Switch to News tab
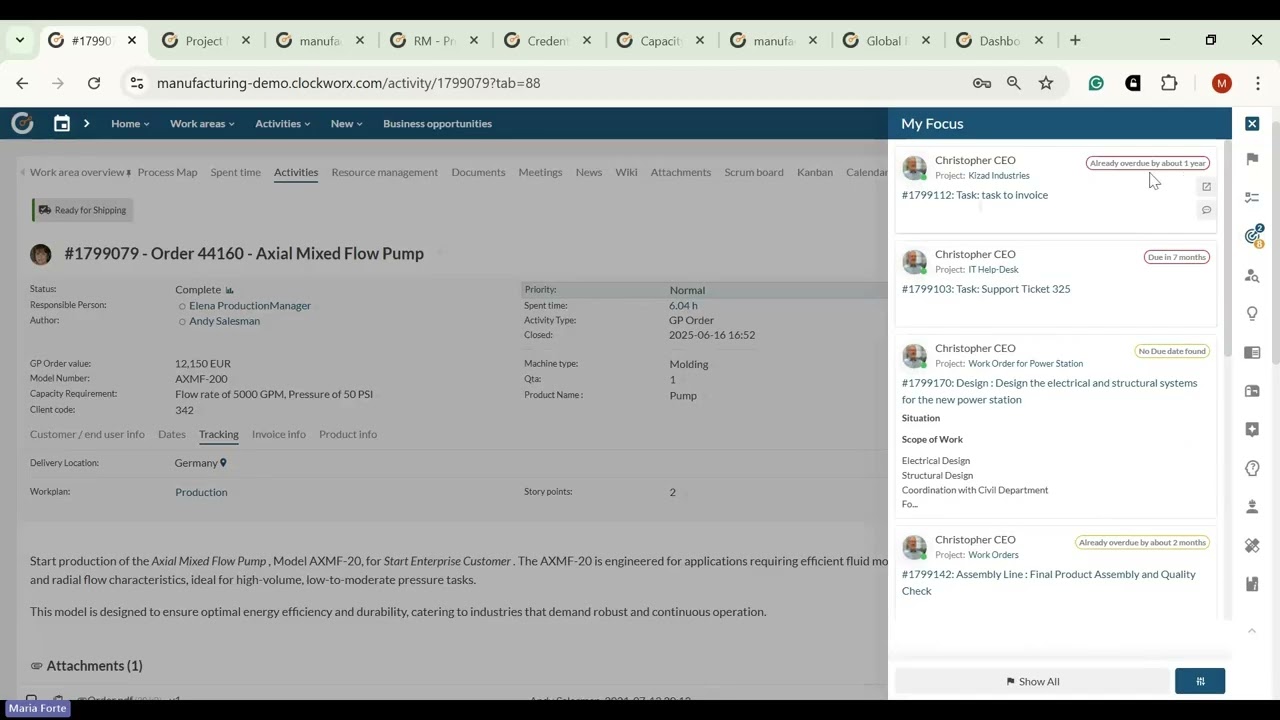 pyautogui.click(x=589, y=172)
